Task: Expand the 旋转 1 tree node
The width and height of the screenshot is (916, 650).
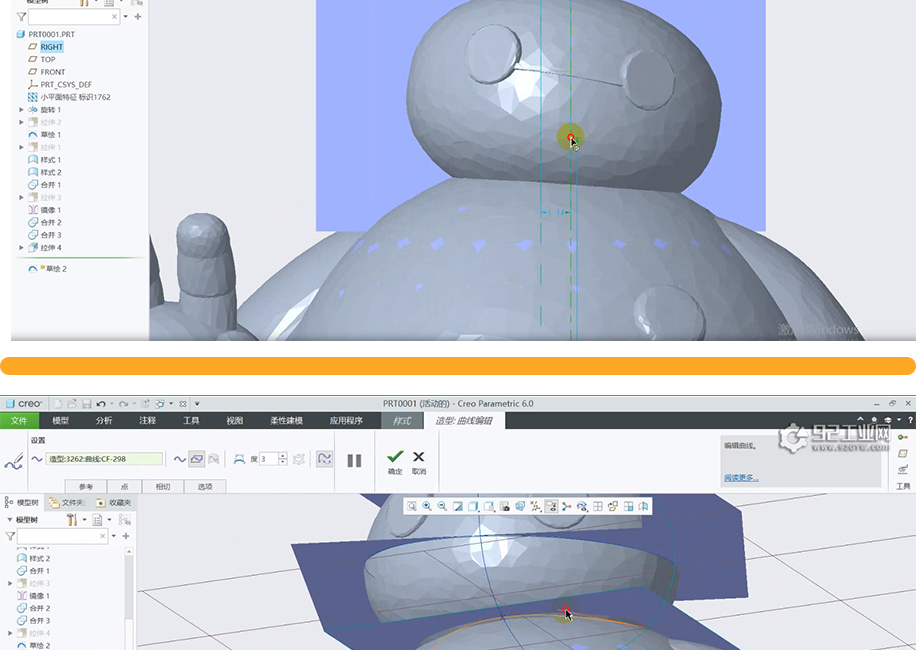Action: point(22,110)
